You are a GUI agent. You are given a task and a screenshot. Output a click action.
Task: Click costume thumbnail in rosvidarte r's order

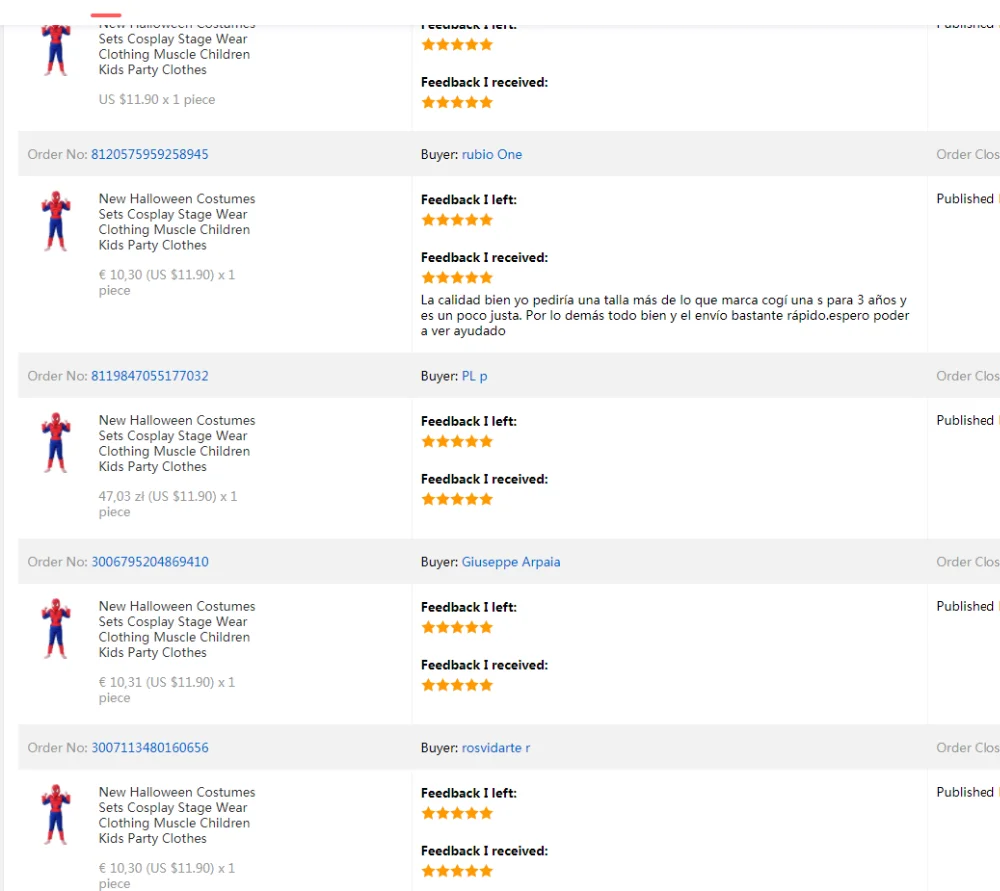(x=57, y=815)
